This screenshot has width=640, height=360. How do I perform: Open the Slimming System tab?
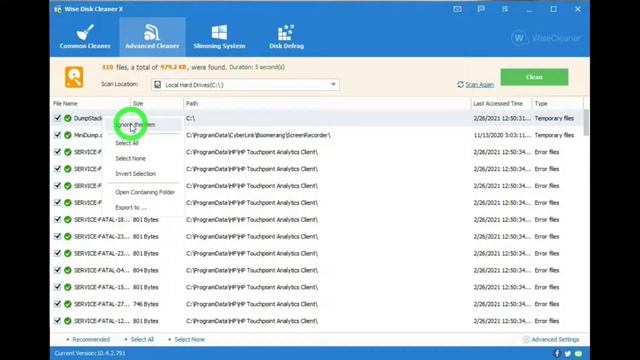tap(219, 37)
